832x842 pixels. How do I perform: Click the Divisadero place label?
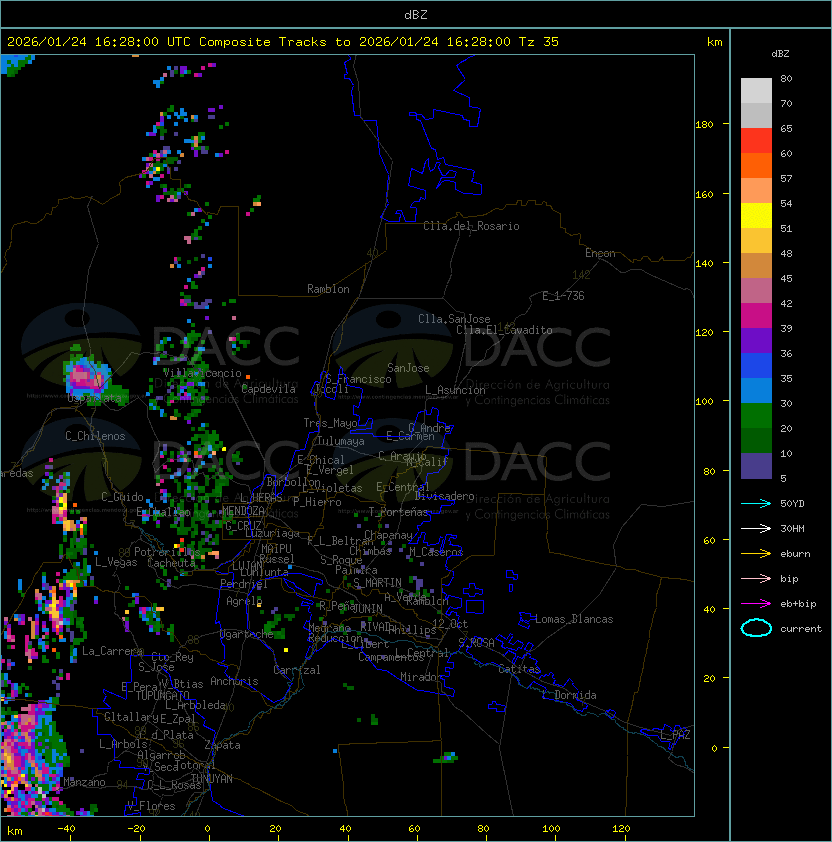pos(444,496)
